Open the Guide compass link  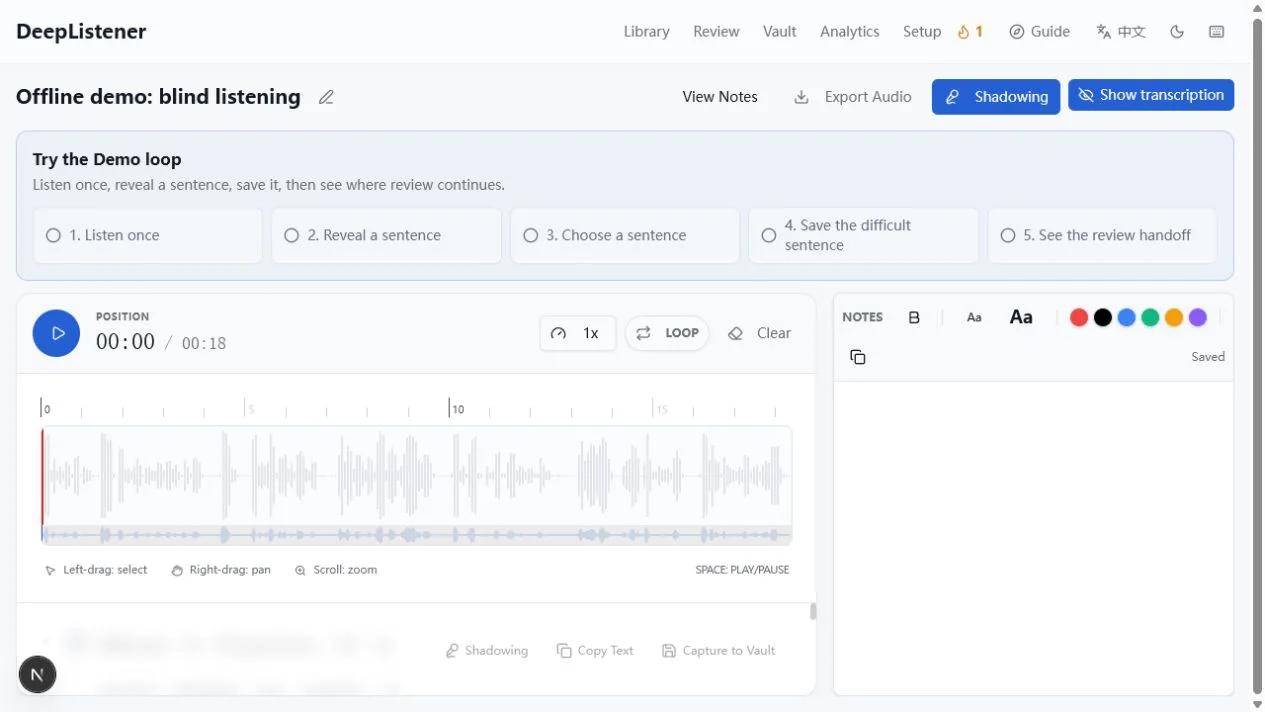click(1040, 32)
